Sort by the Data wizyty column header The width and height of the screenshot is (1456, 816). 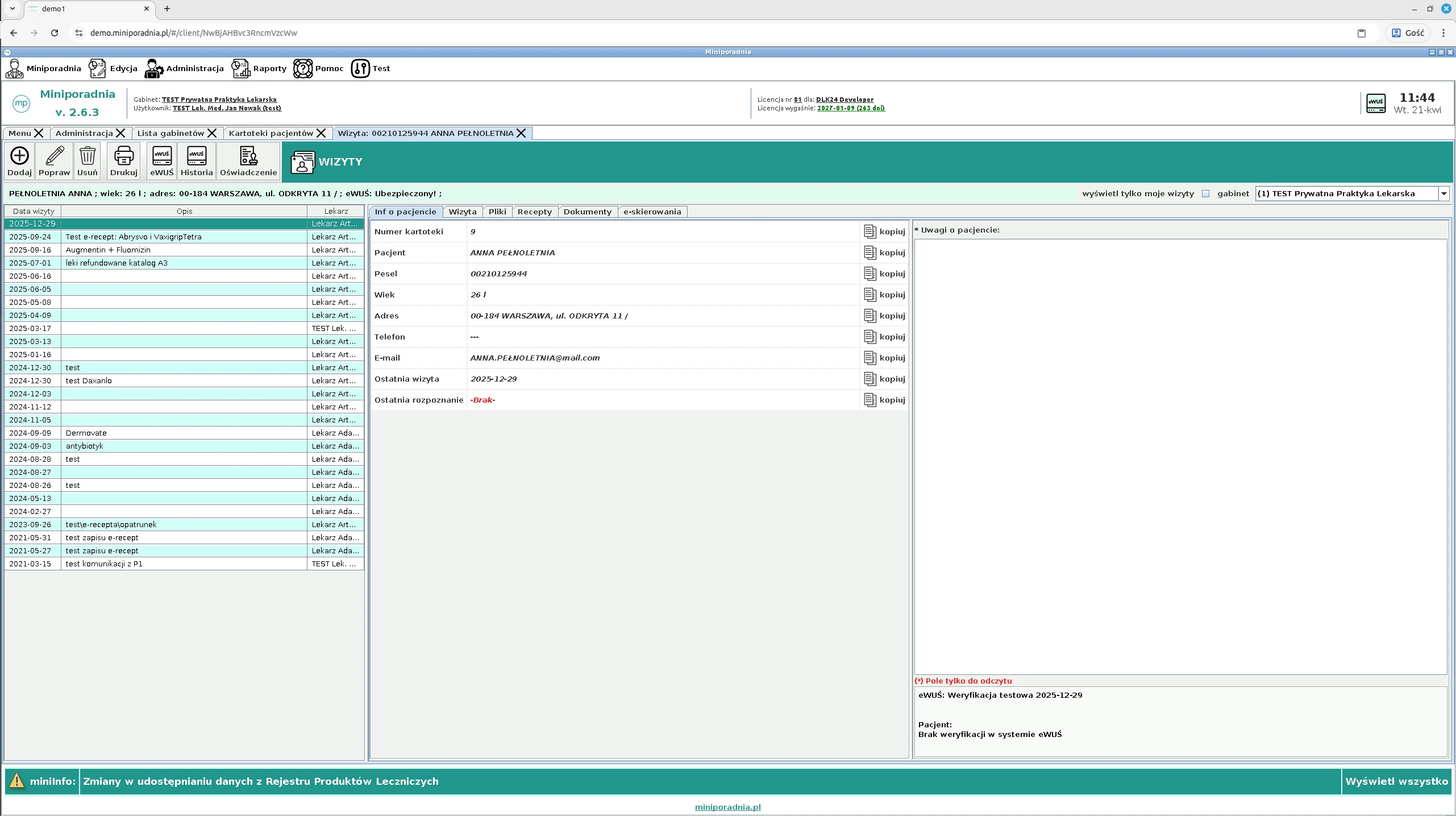point(34,211)
